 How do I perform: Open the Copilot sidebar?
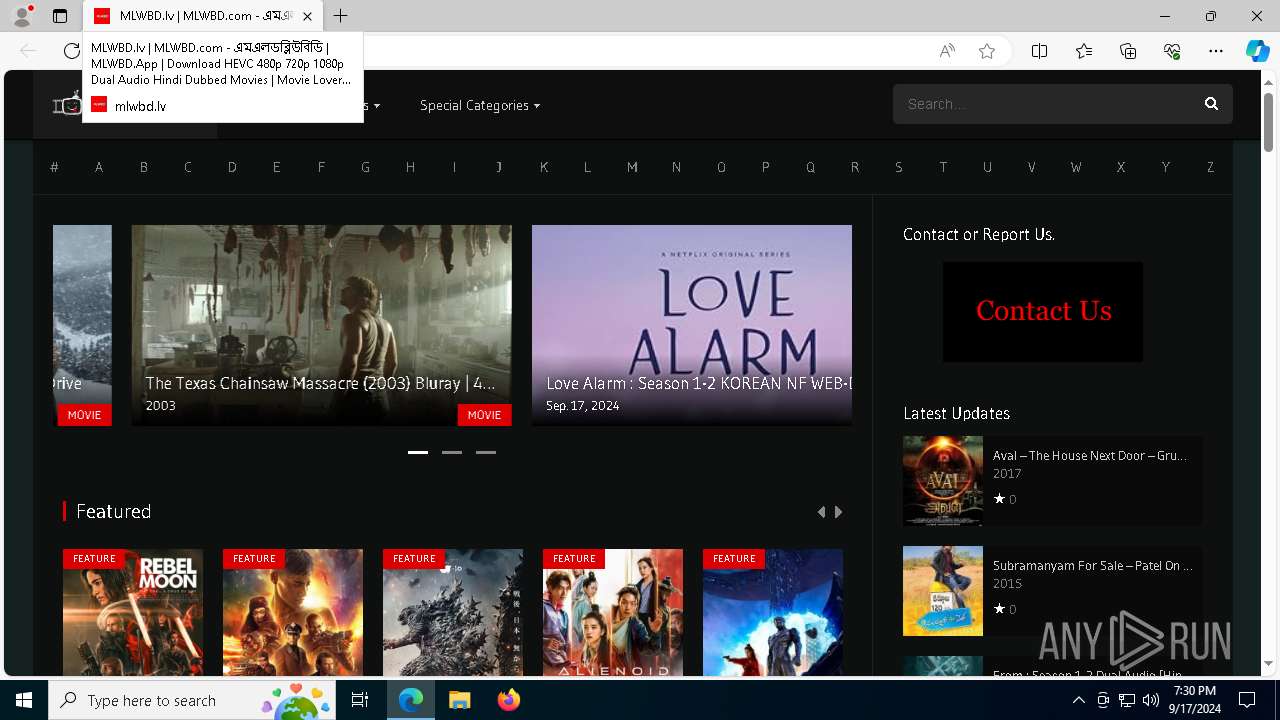pos(1257,51)
